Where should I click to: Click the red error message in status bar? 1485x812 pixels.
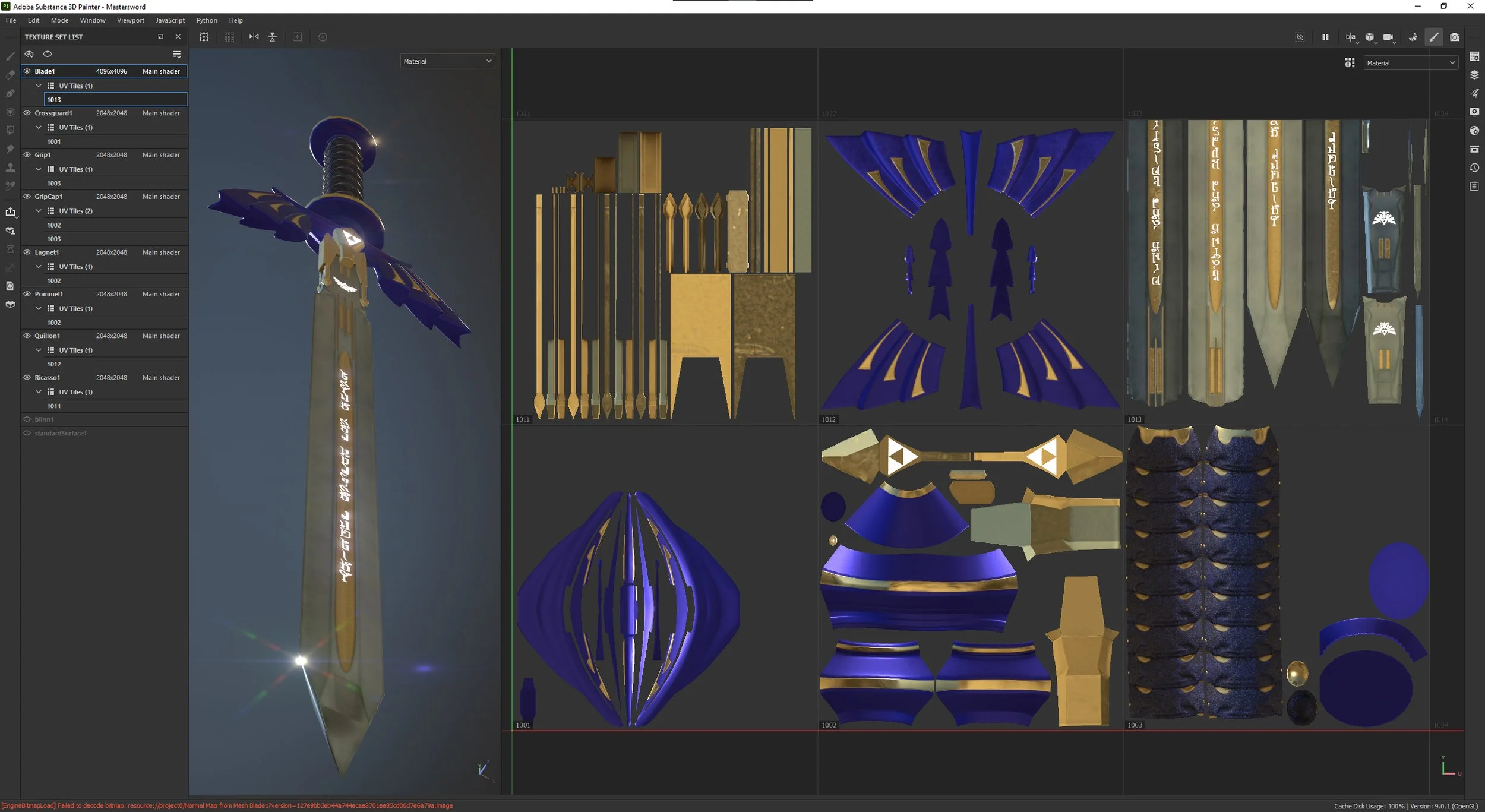click(x=227, y=806)
